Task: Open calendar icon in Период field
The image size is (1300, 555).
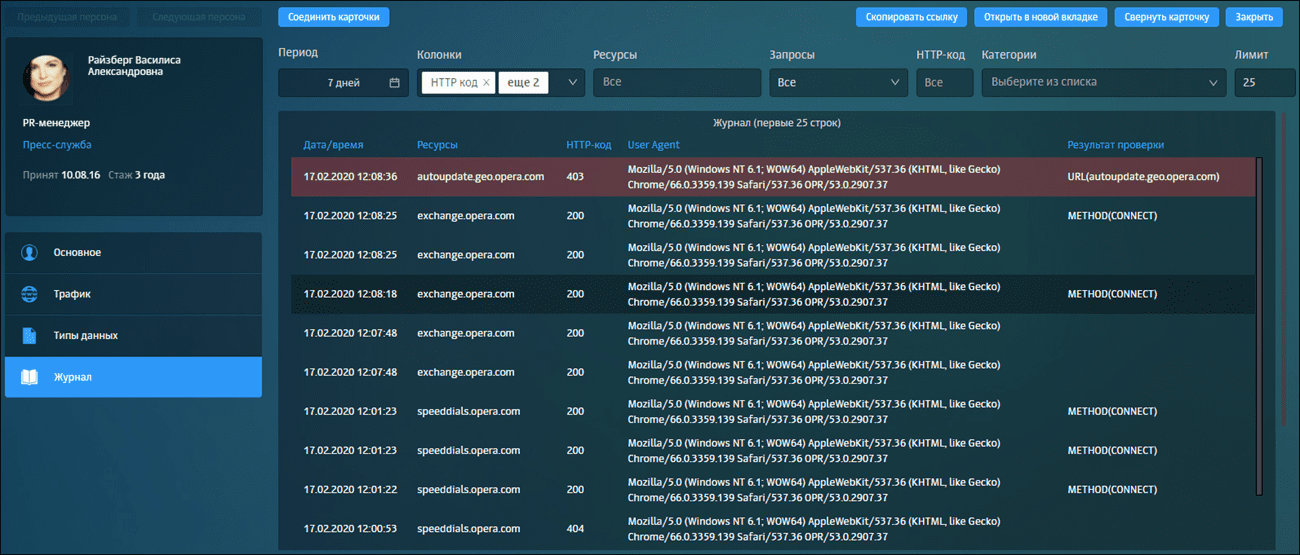Action: pos(394,83)
